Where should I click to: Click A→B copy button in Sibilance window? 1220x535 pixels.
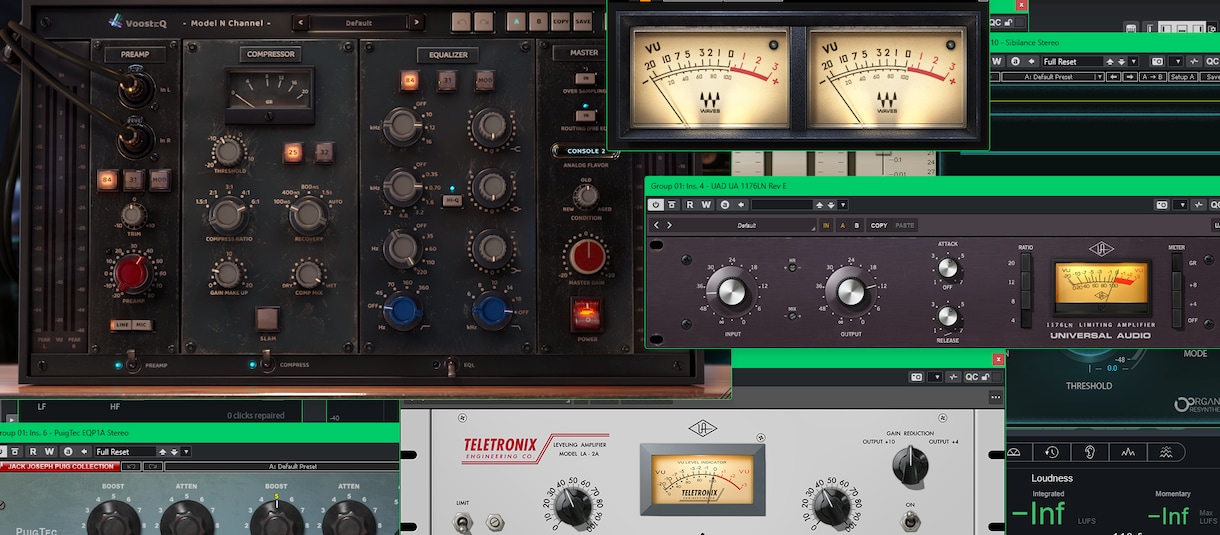coord(1155,77)
